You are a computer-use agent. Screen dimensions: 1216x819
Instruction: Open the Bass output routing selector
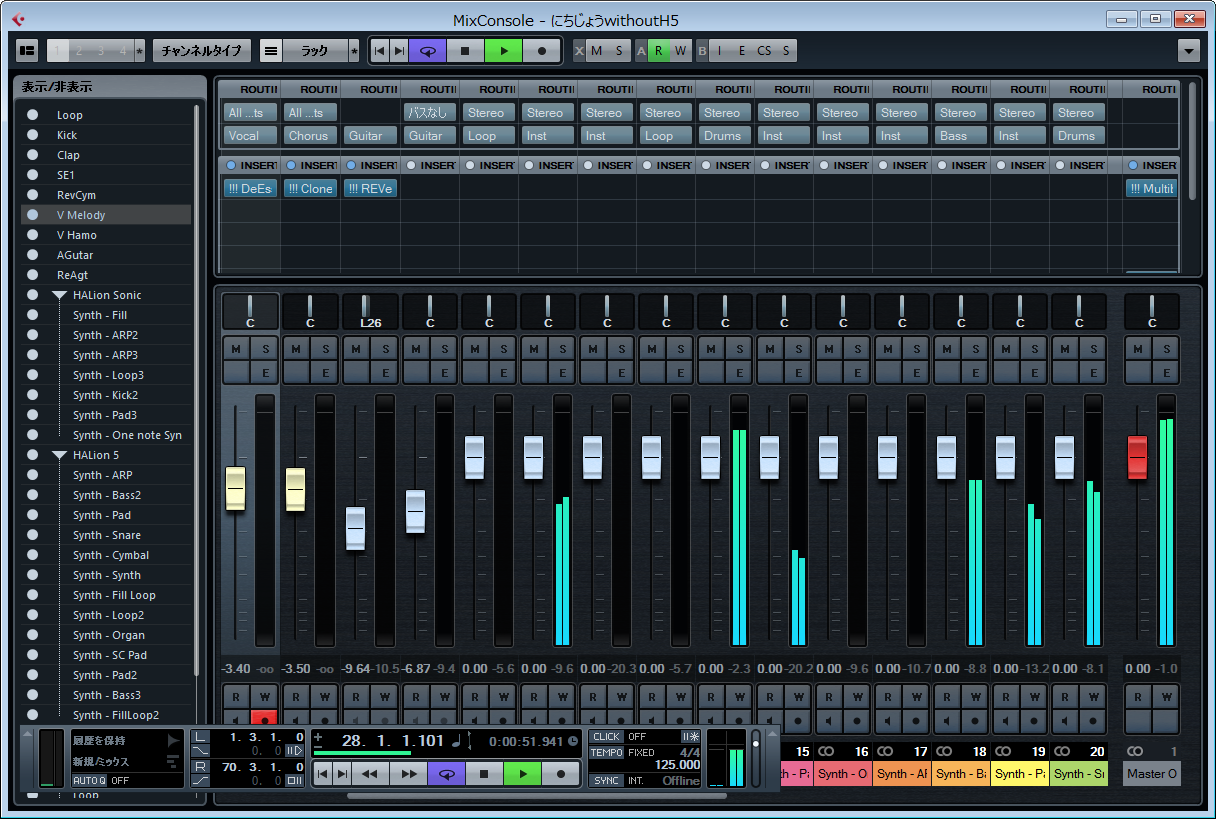click(x=961, y=136)
